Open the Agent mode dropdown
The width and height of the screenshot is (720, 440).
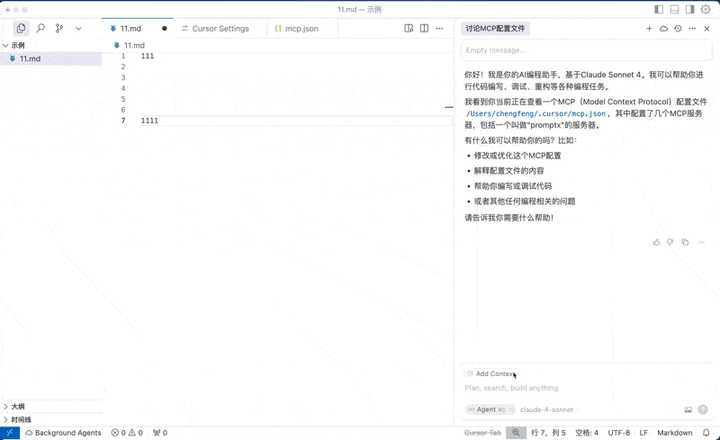click(490, 409)
